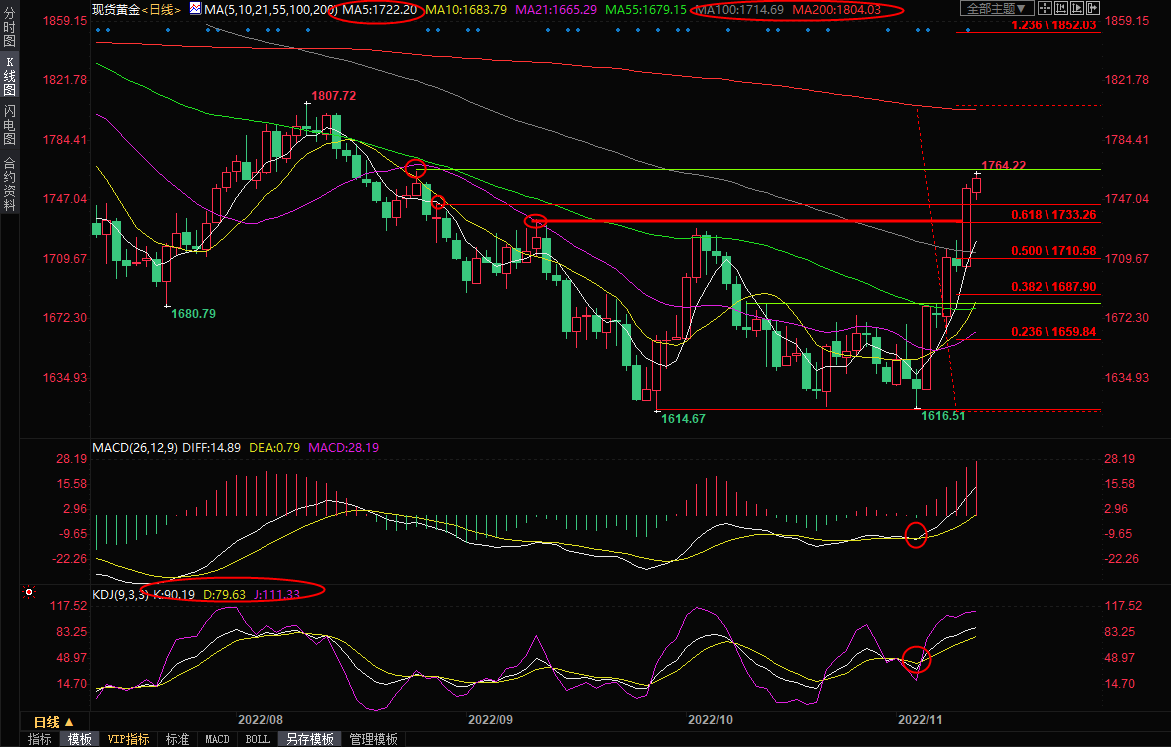
Task: Switch to 分时图 view in sidebar
Action: [x=9, y=32]
